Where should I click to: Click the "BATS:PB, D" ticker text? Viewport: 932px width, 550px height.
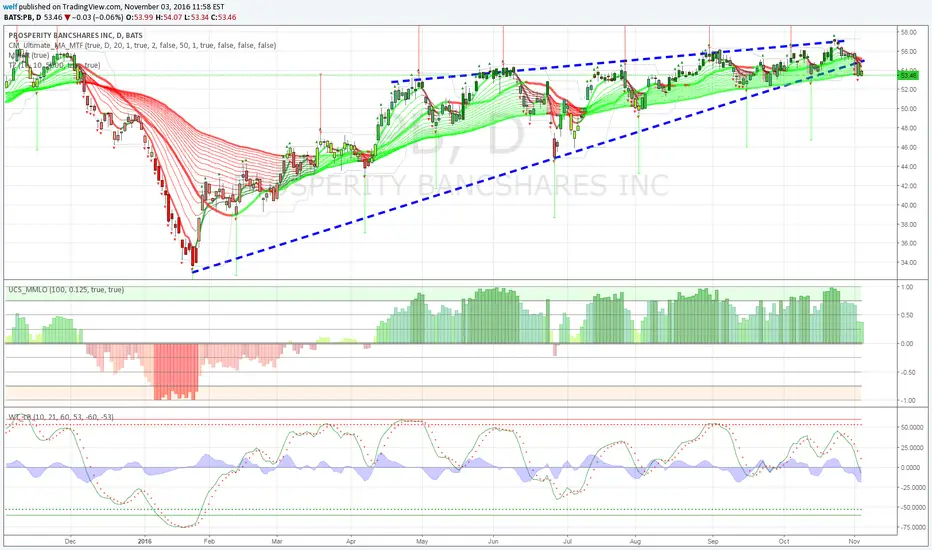coord(23,17)
